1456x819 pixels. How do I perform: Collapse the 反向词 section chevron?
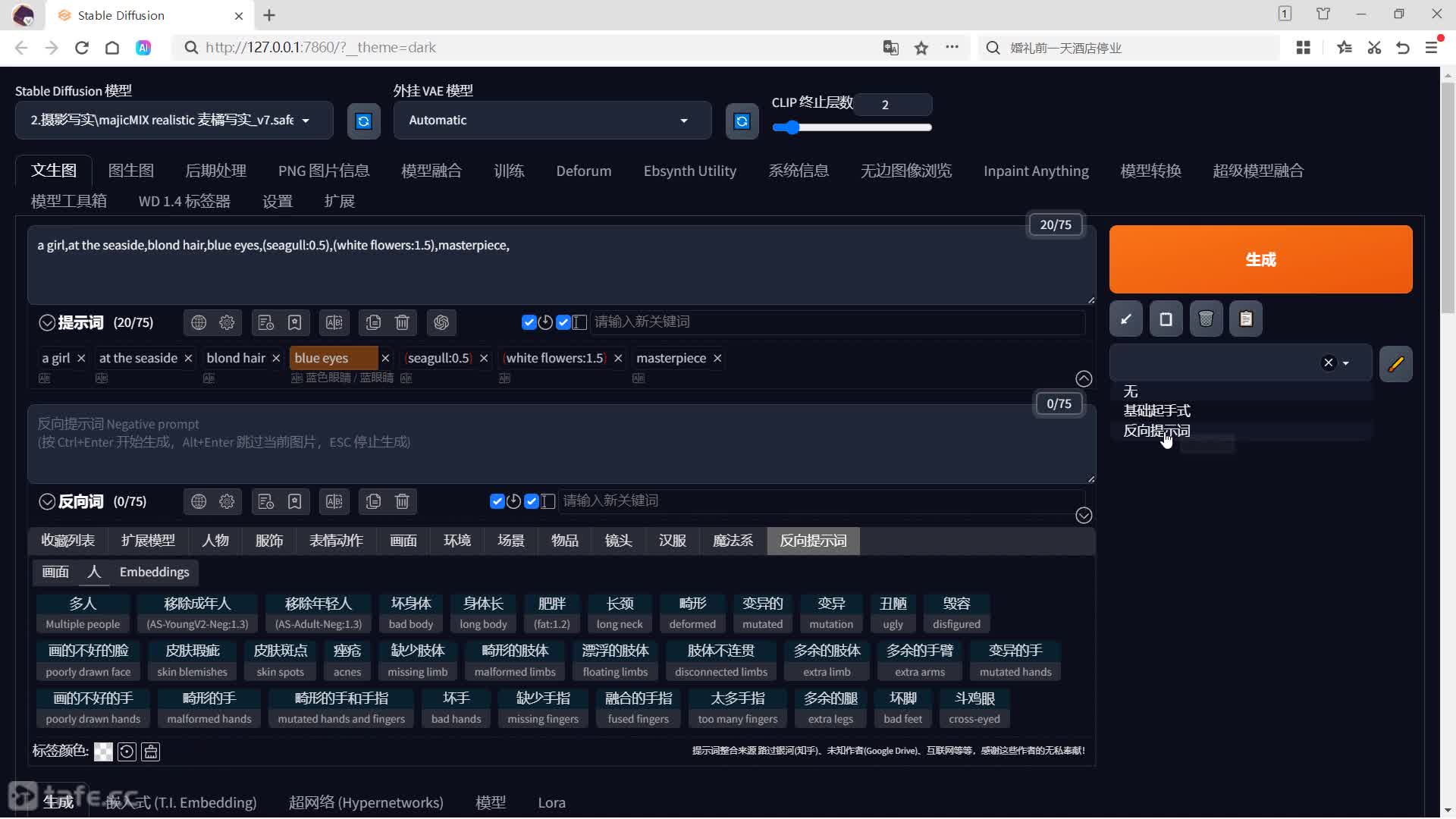coord(47,502)
